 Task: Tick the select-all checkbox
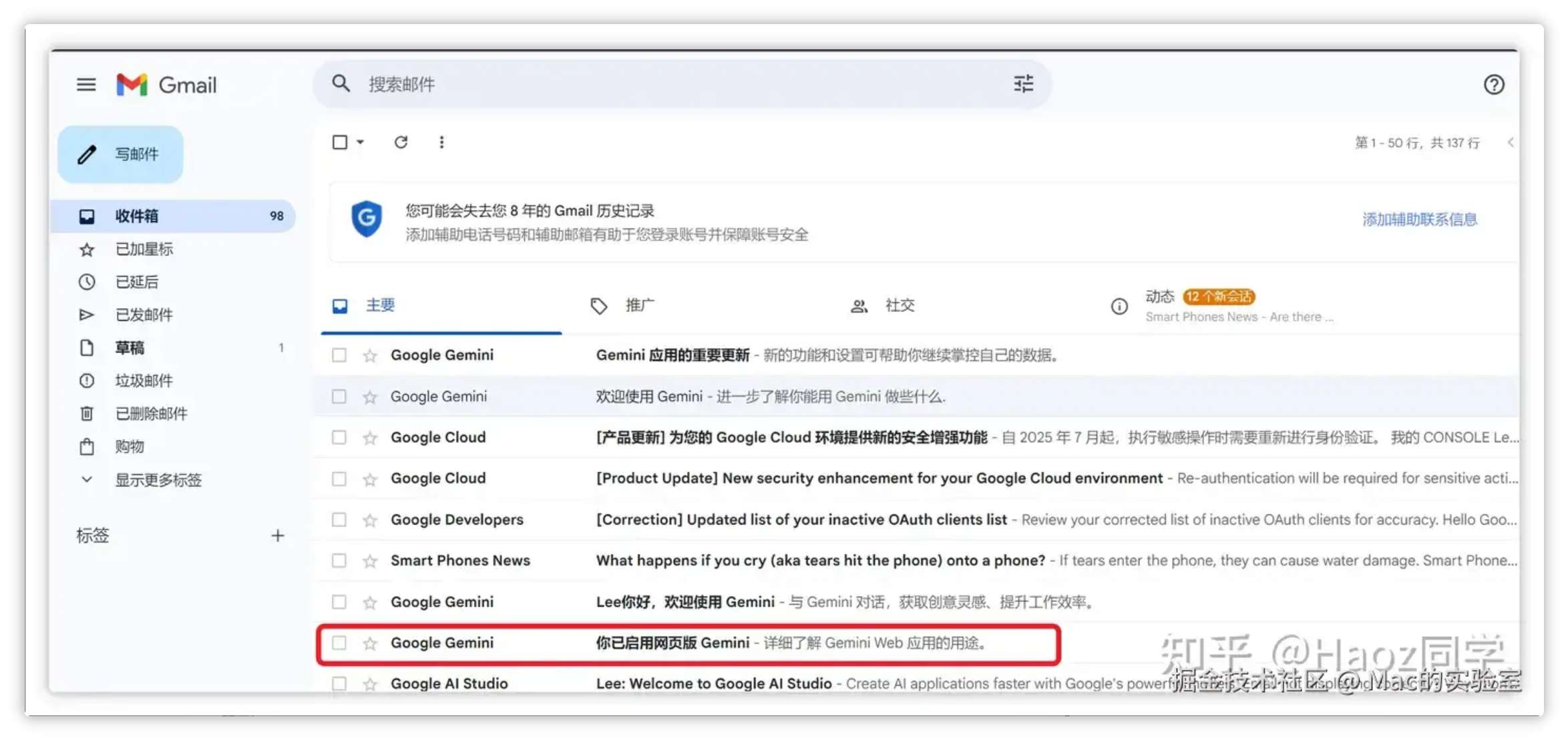(340, 142)
